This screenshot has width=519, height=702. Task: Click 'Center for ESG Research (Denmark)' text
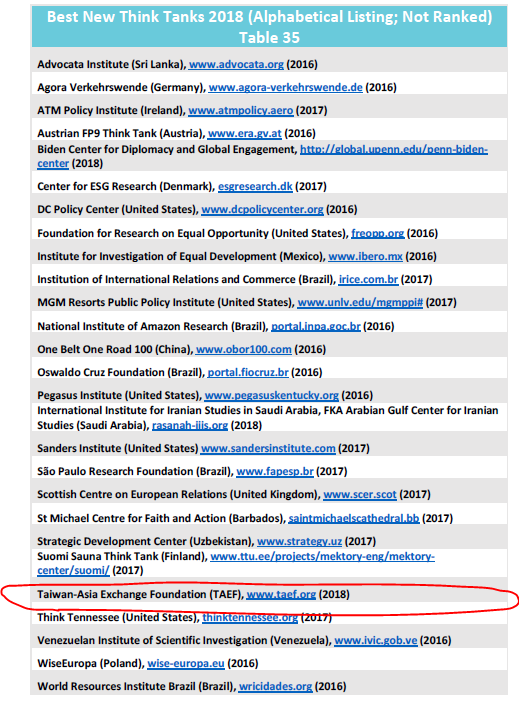click(x=126, y=186)
